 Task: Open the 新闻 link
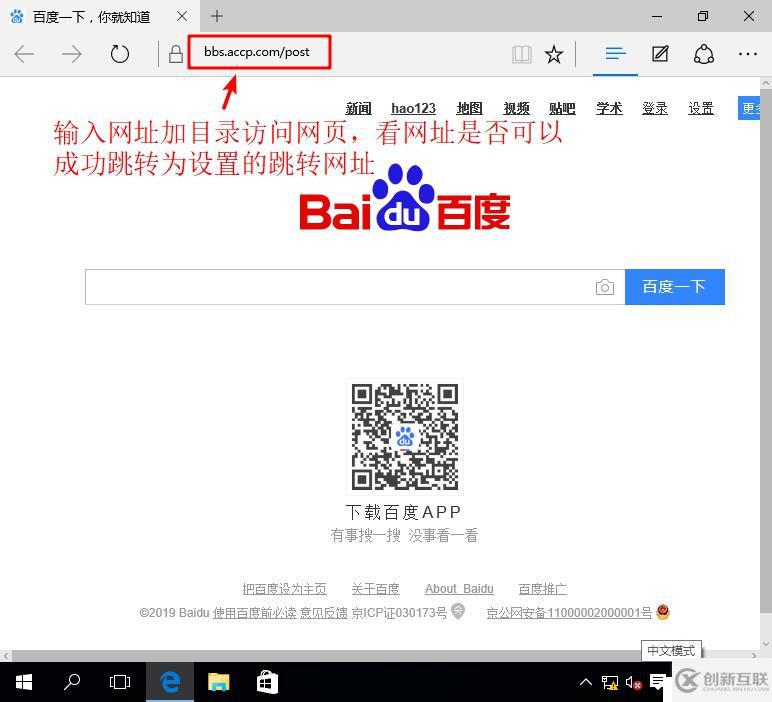point(358,108)
